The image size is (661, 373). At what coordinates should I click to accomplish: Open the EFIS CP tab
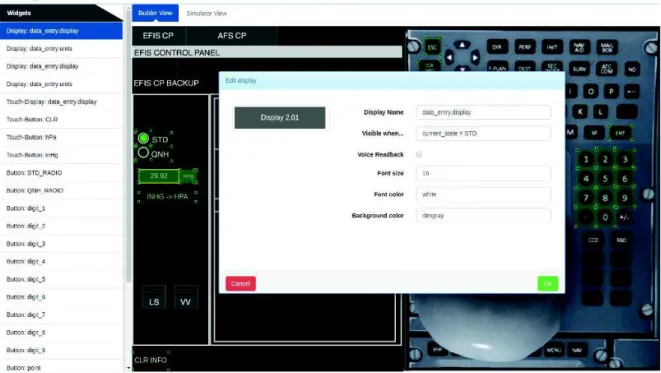tap(158, 36)
